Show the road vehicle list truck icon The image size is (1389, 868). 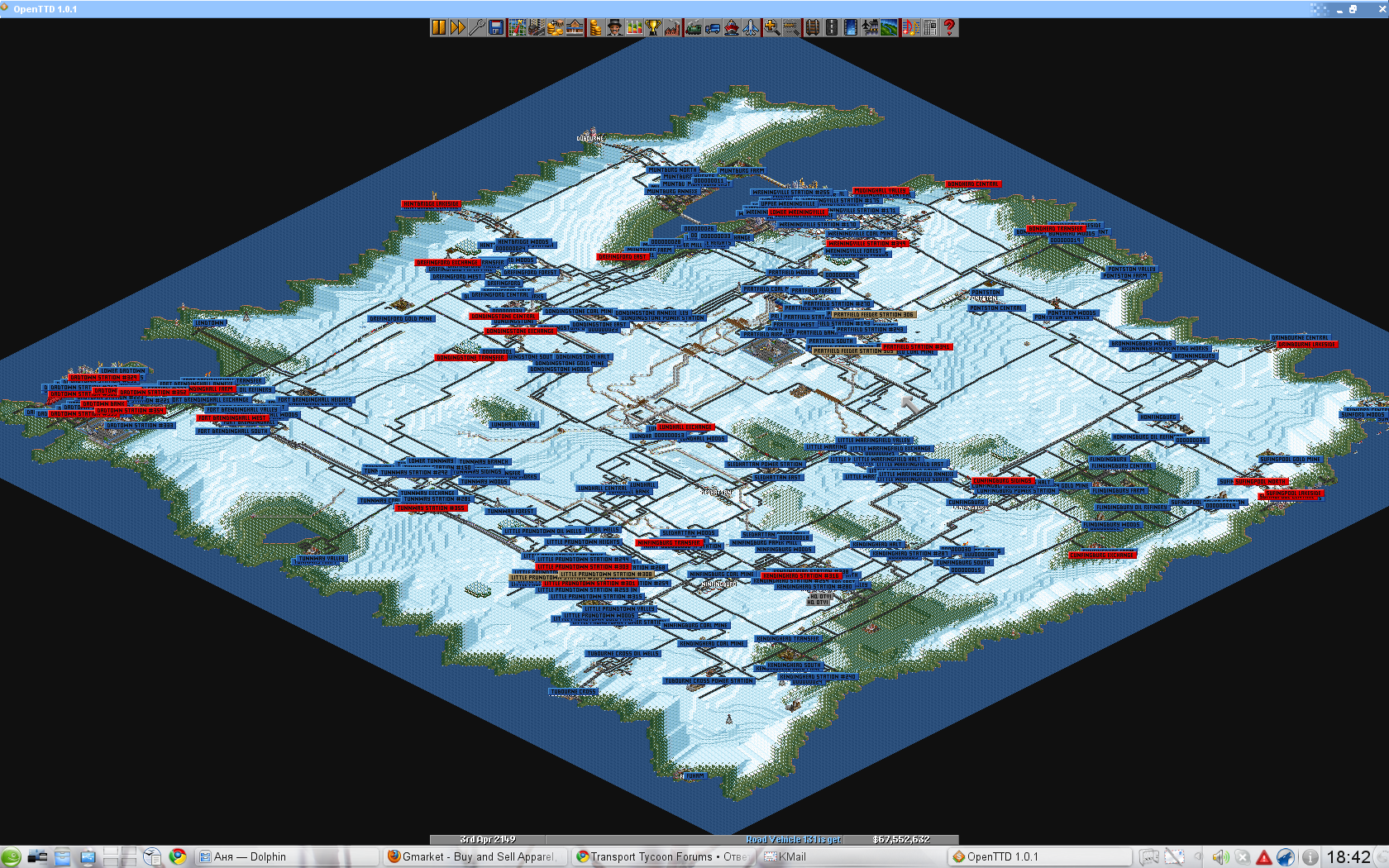click(712, 27)
